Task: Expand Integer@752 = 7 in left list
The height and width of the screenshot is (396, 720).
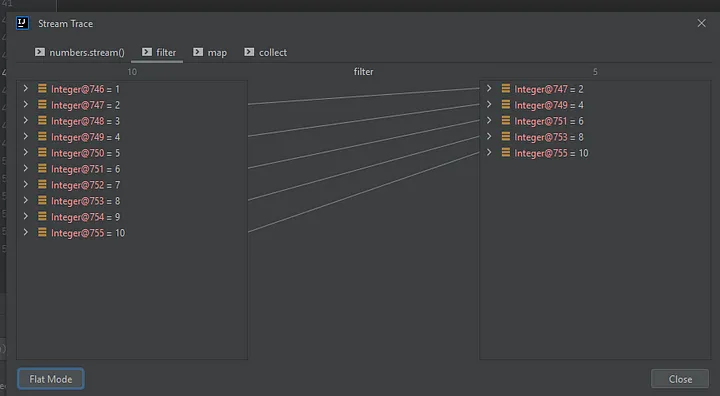Action: point(26,184)
